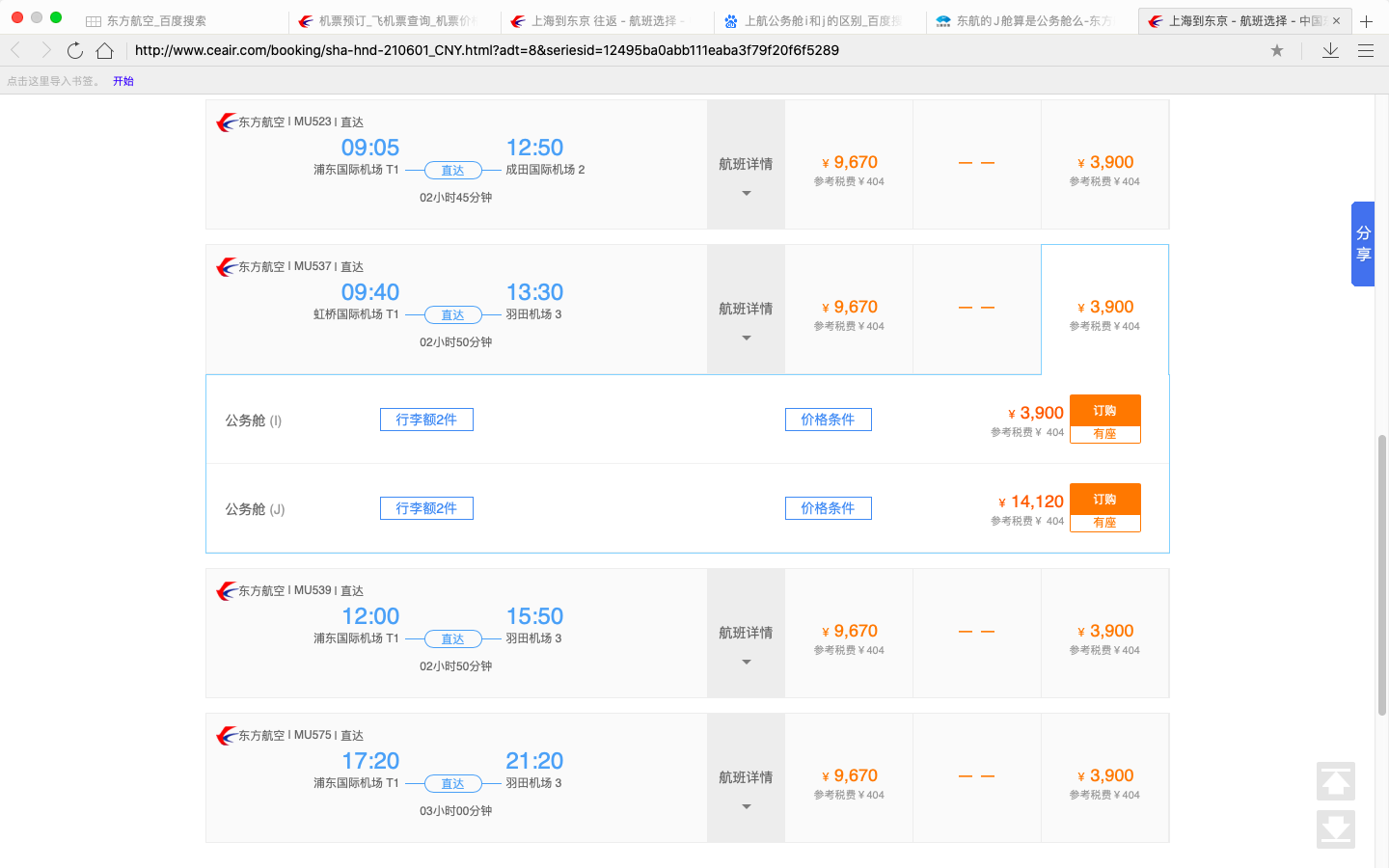
Task: Collapse 航班详情 for flight MU537
Action: [746, 310]
